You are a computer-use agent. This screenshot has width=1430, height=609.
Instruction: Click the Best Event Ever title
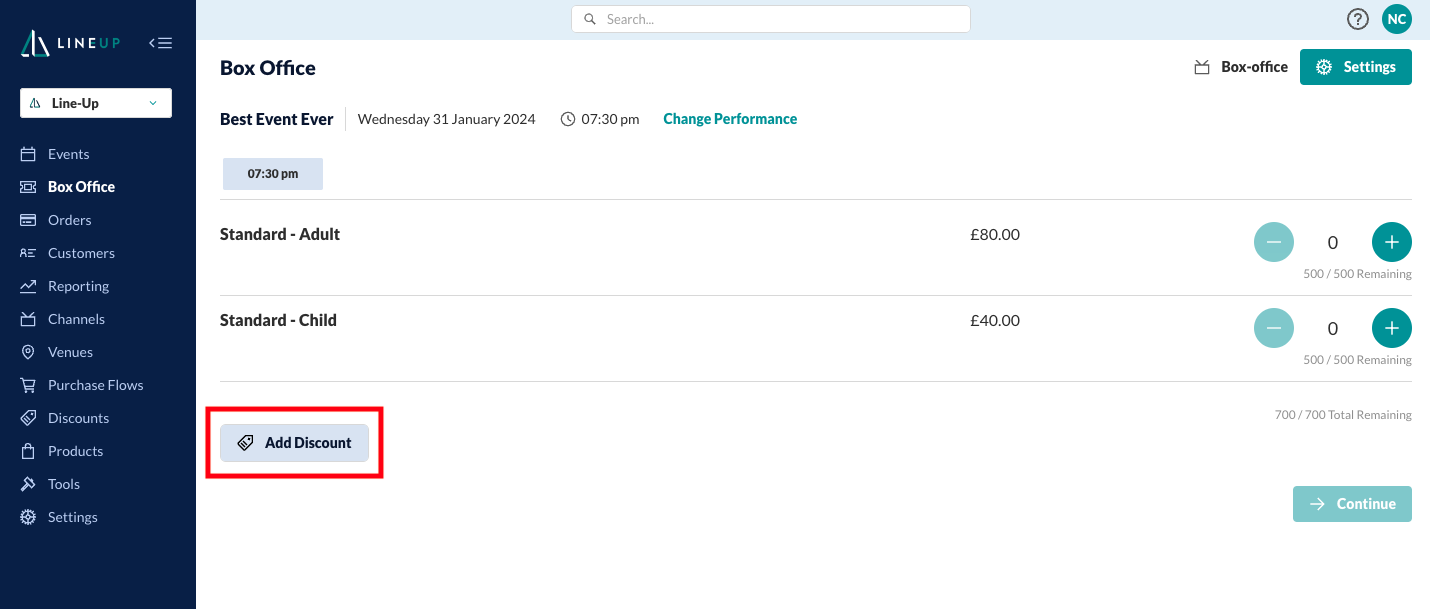click(276, 119)
